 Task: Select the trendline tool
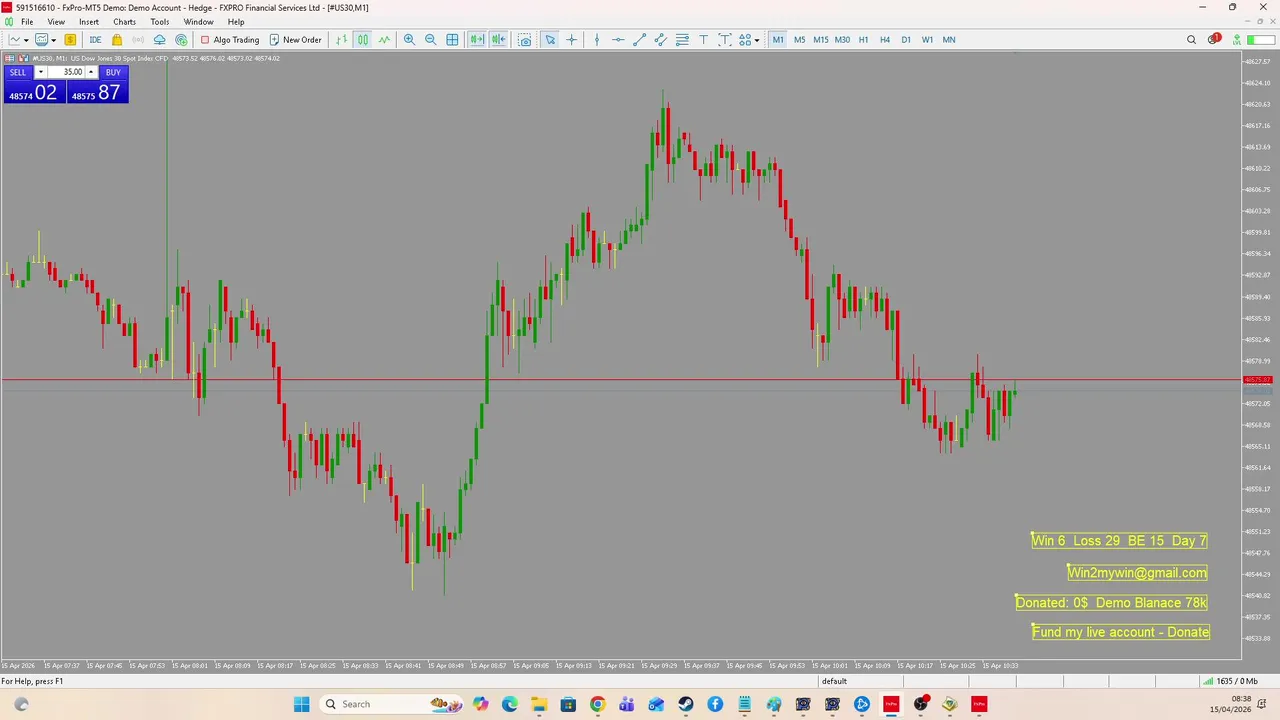tap(640, 40)
